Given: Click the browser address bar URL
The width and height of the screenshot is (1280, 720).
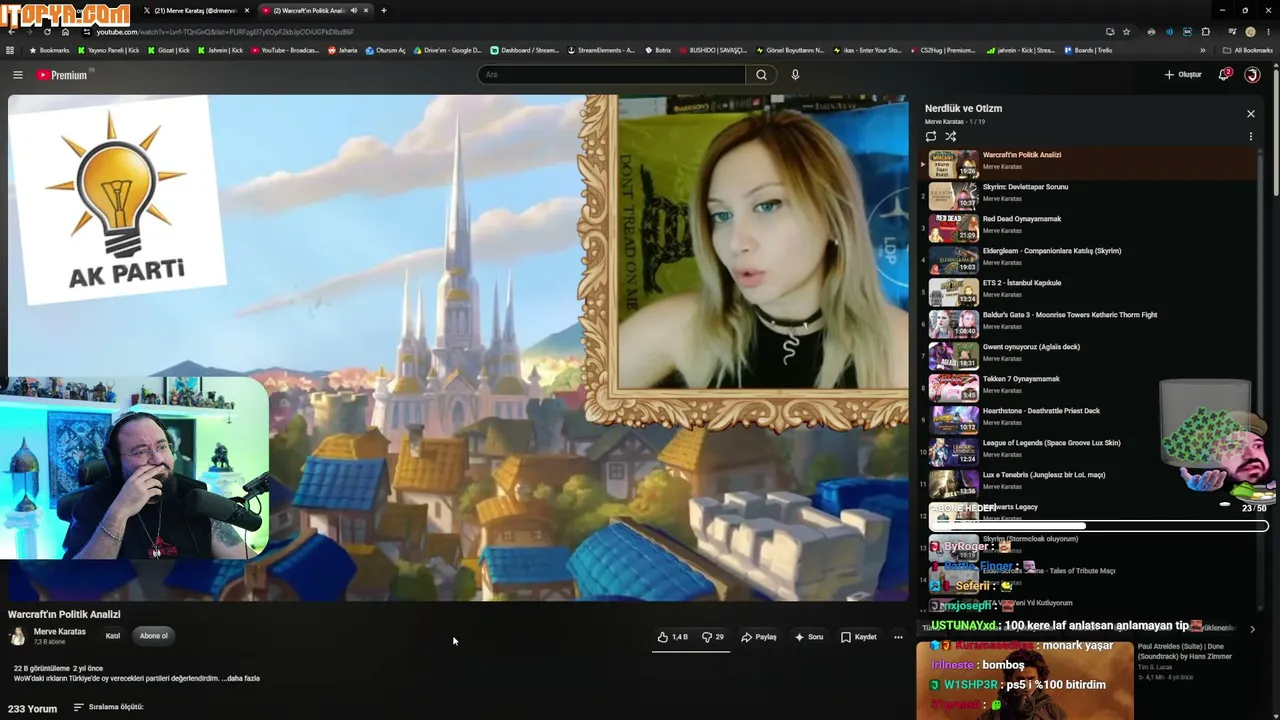Looking at the screenshot, I should tap(225, 32).
